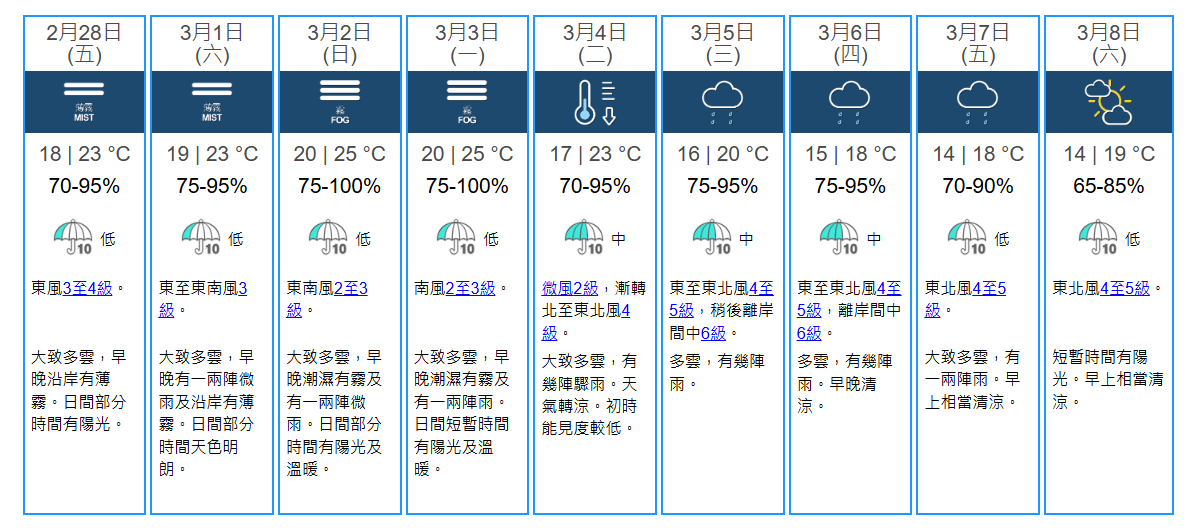
Task: Click the mist icon for 2月28日
Action: coord(84,101)
